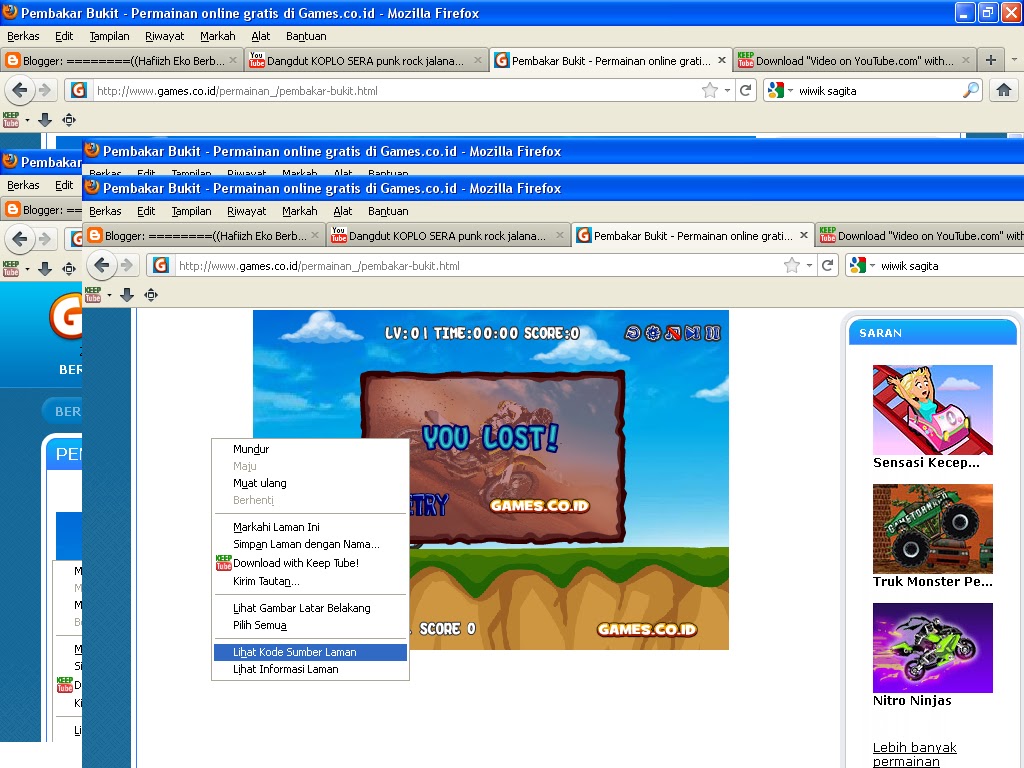Click downloads arrow in the left partially hidden window
The width and height of the screenshot is (1024, 768).
44,268
